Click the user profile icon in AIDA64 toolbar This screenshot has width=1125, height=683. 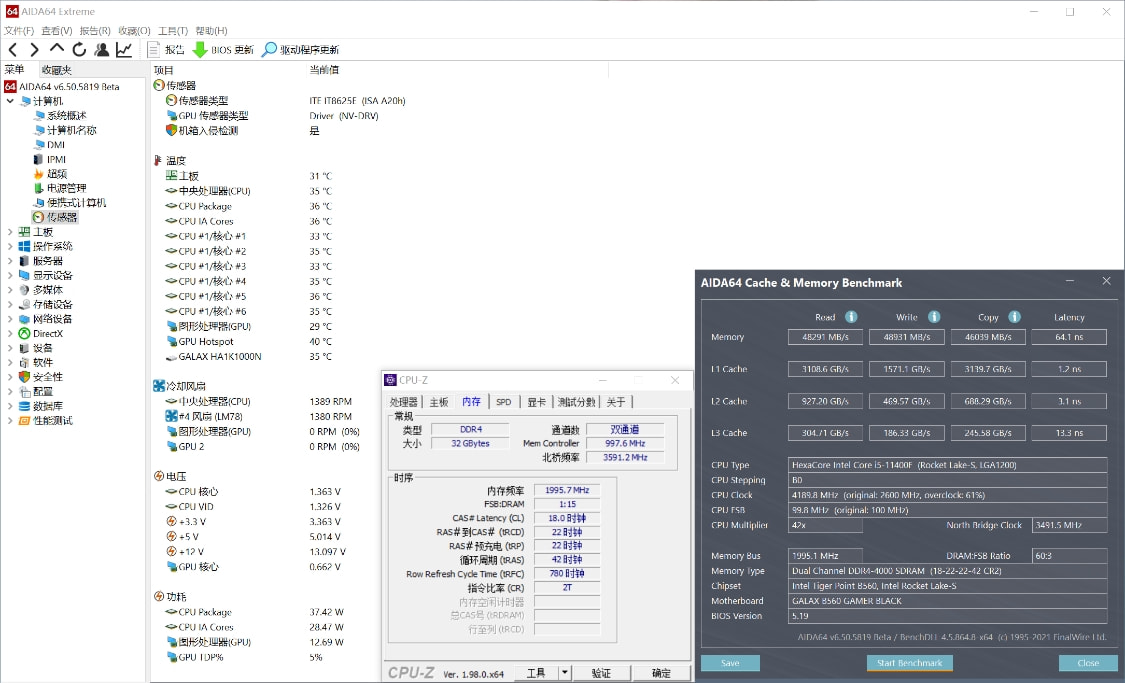[100, 49]
